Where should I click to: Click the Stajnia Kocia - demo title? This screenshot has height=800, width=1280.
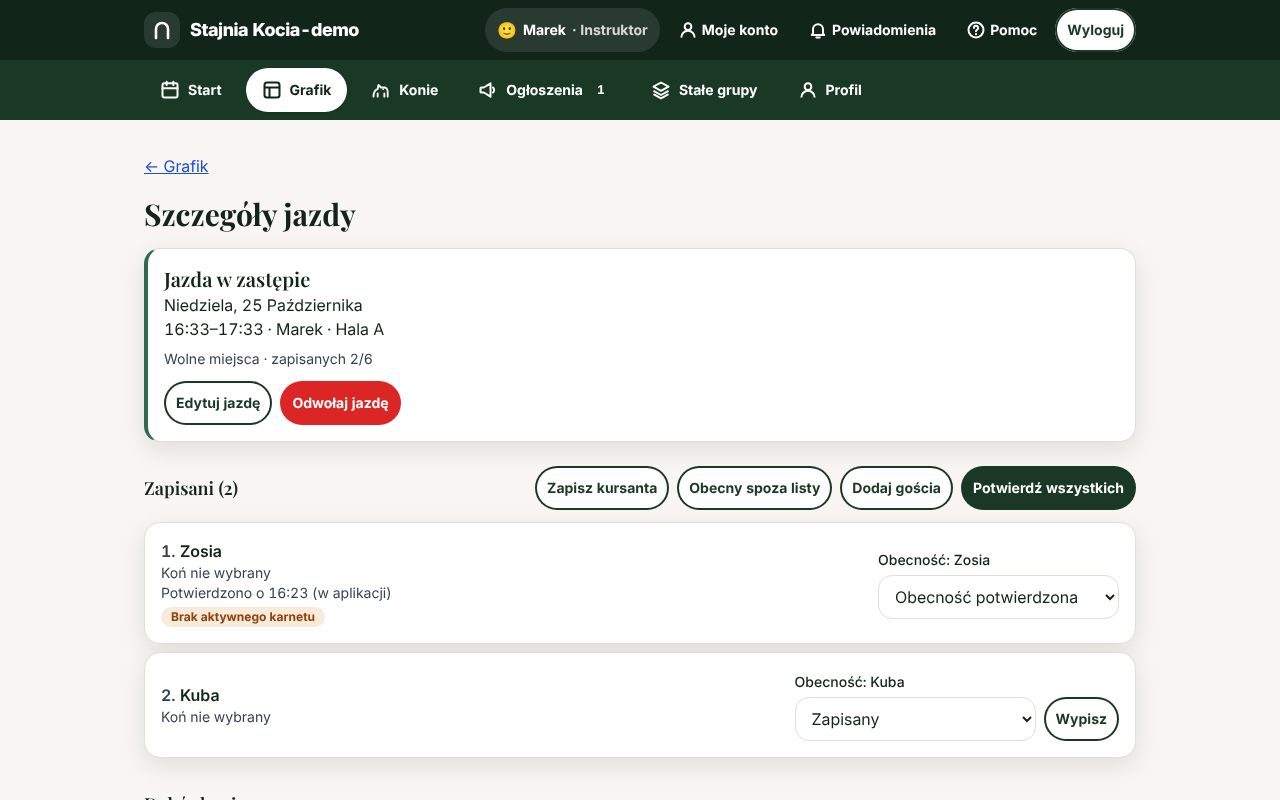[x=274, y=30]
